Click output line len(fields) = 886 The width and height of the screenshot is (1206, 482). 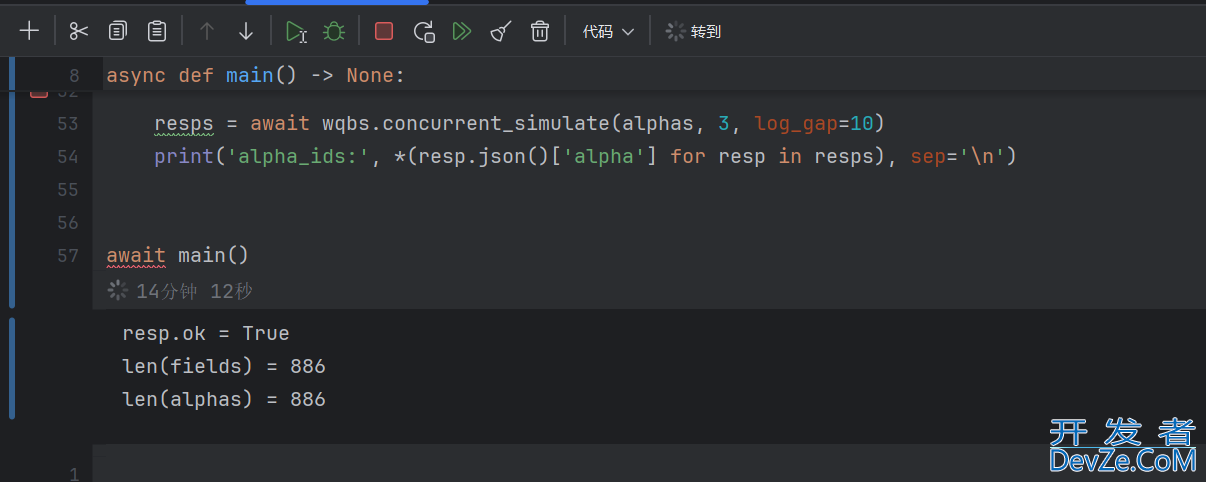tap(224, 366)
